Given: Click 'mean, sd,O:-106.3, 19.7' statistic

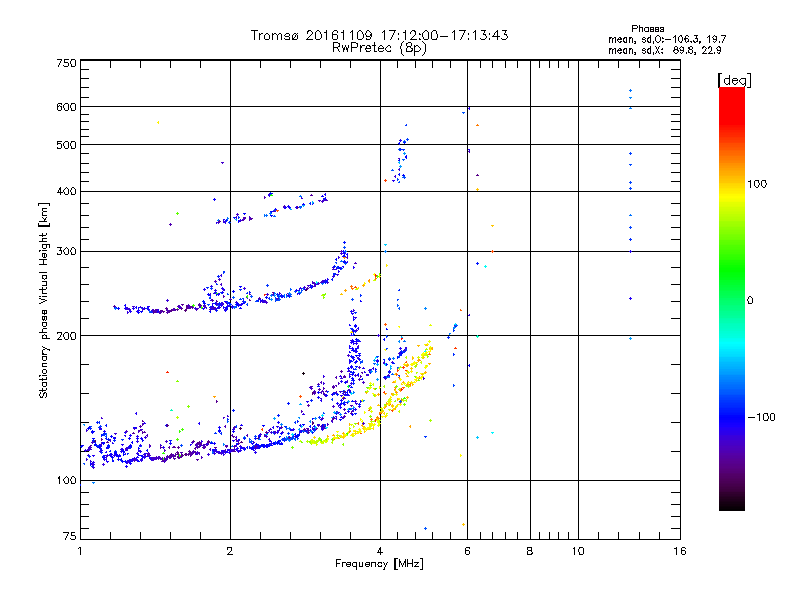Looking at the screenshot, I should (x=667, y=39).
